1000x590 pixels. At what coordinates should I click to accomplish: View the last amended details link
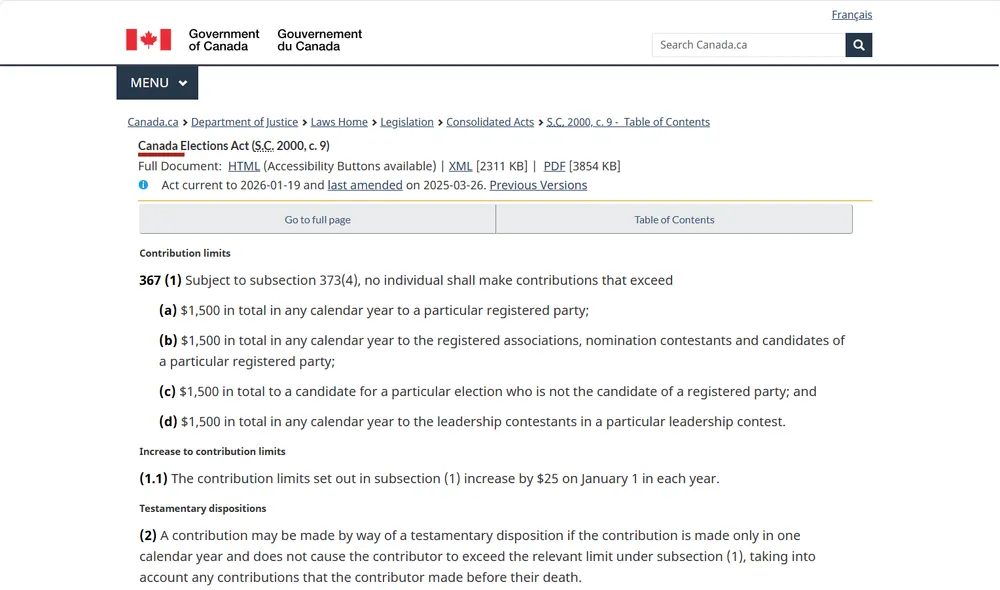[364, 185]
